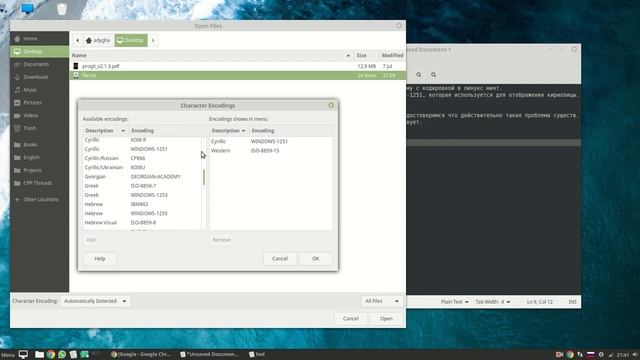Screen dimensions: 640x360
Task: Click network icon in system tray
Action: (x=611, y=355)
